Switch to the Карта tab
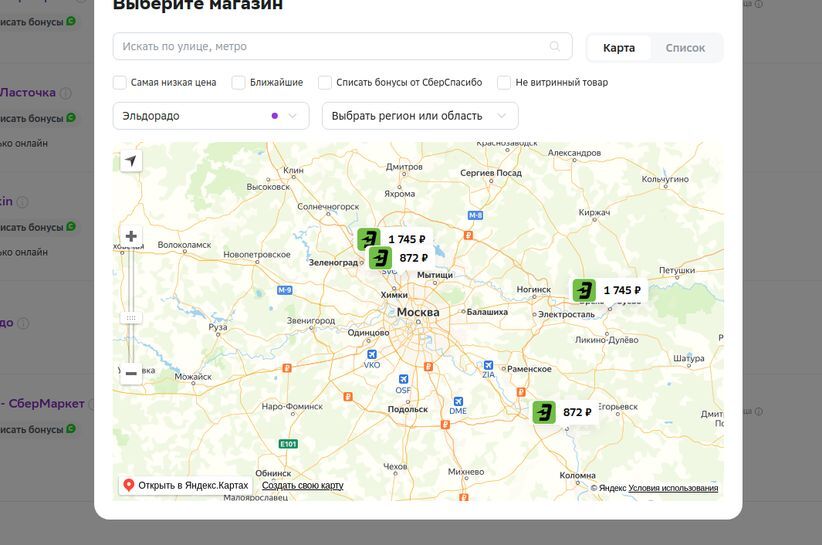Viewport: 822px width, 545px height. coord(619,48)
